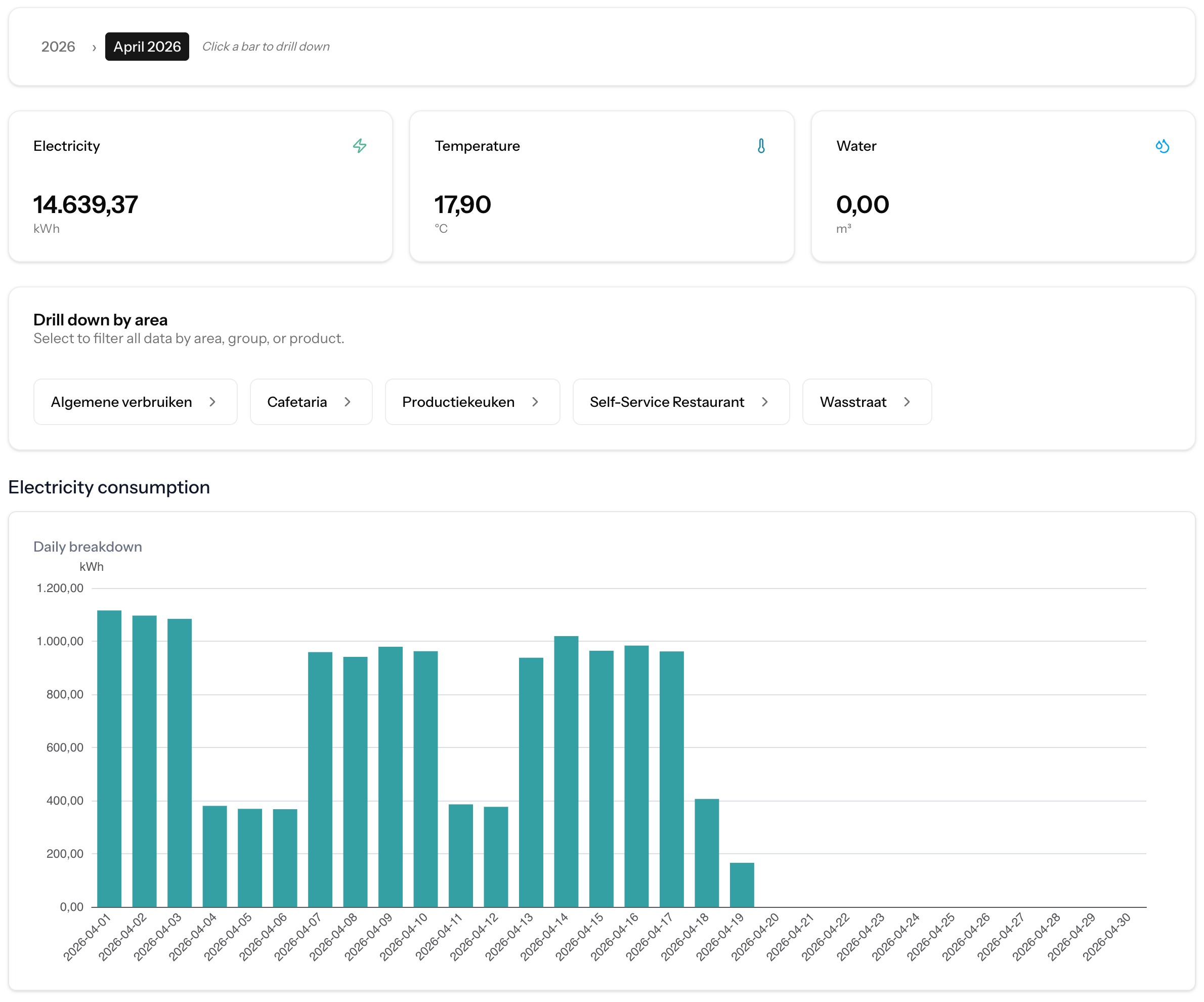
Task: Click the Water value 0,00
Action: (x=863, y=205)
